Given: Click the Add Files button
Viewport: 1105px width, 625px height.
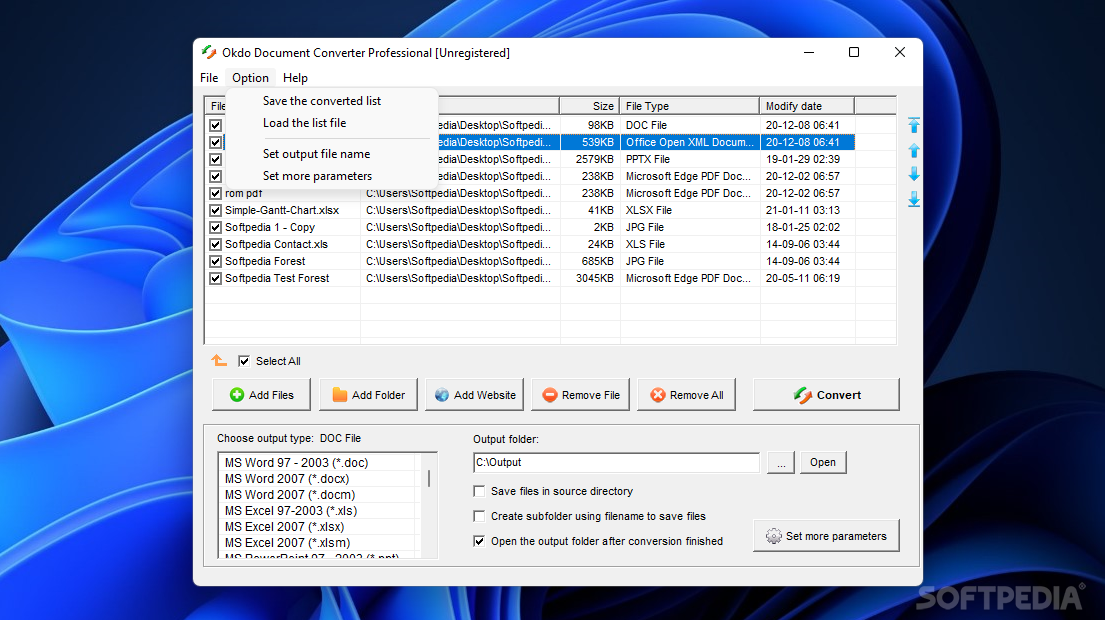Looking at the screenshot, I should (x=261, y=395).
